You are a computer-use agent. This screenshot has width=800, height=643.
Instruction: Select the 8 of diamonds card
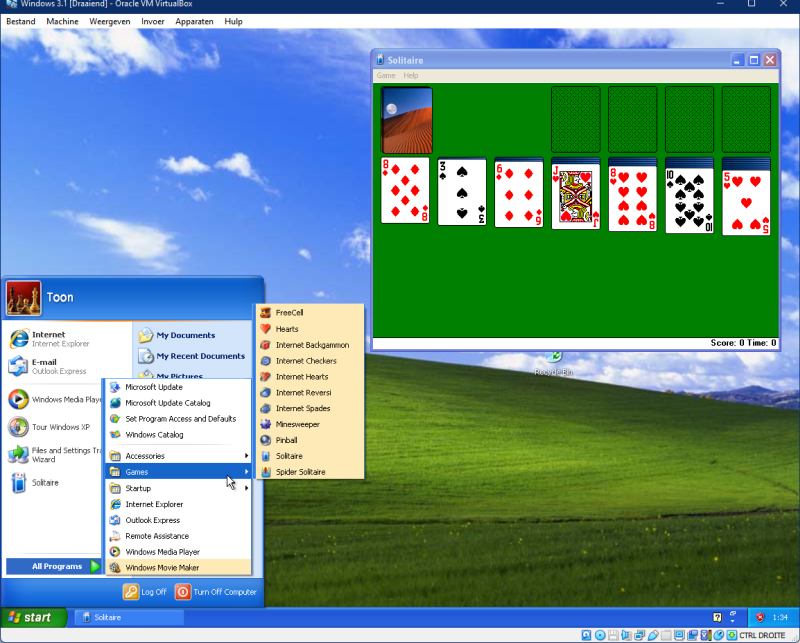pyautogui.click(x=405, y=190)
